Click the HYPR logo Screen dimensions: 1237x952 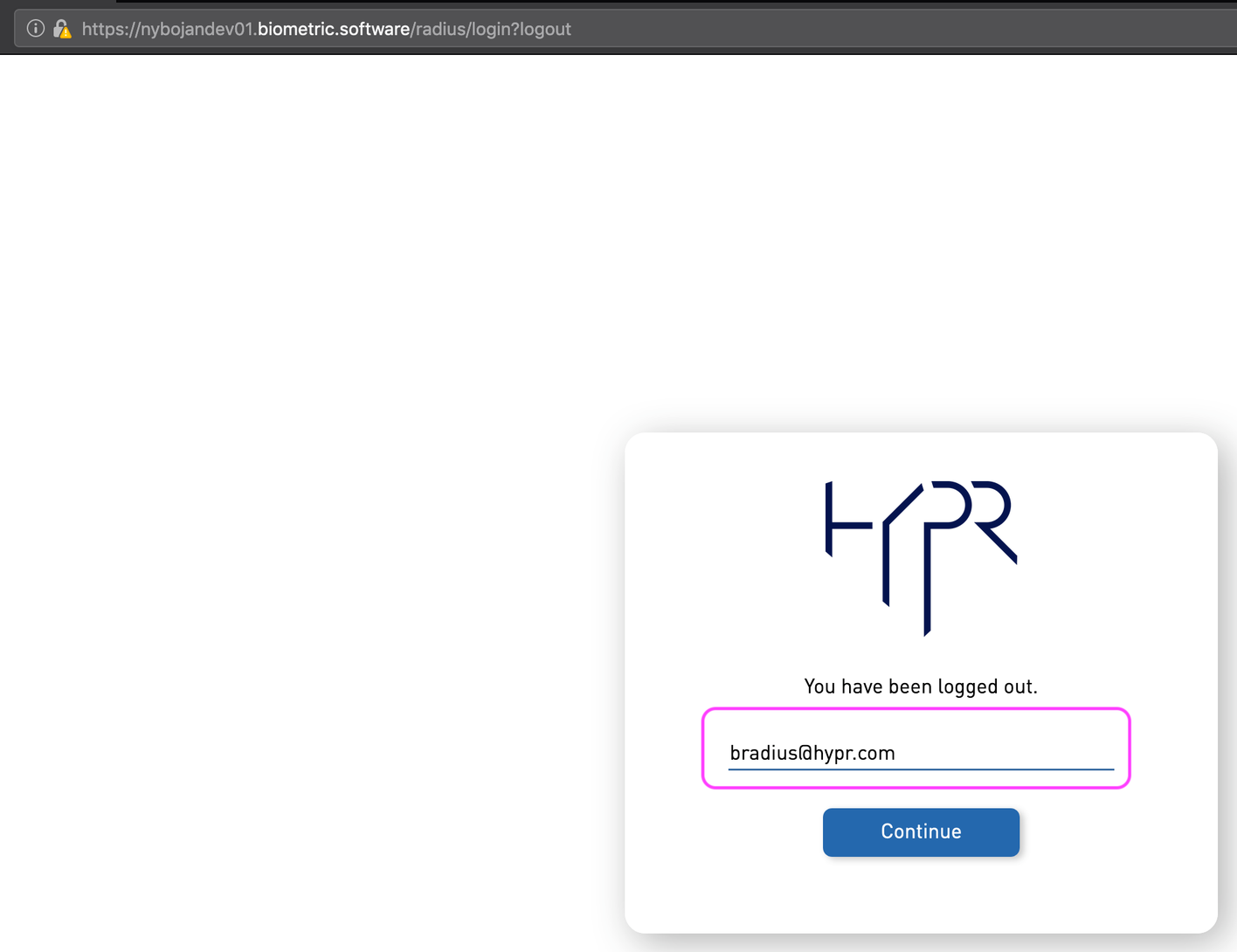[x=921, y=557]
